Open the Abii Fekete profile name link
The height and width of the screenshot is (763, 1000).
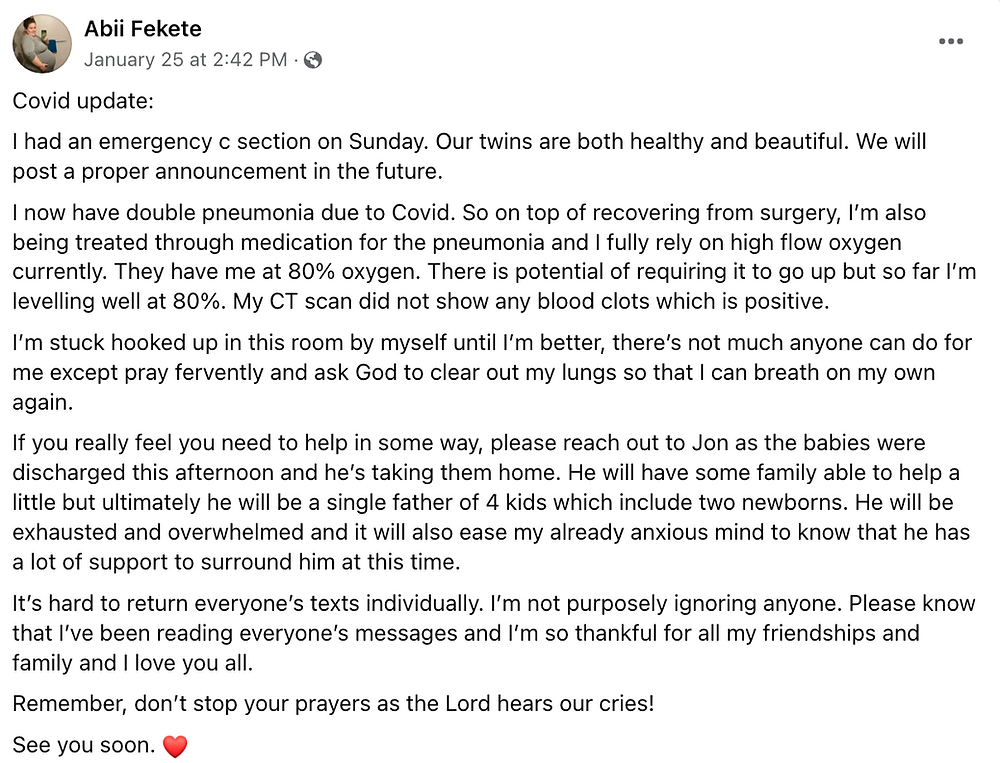click(143, 29)
